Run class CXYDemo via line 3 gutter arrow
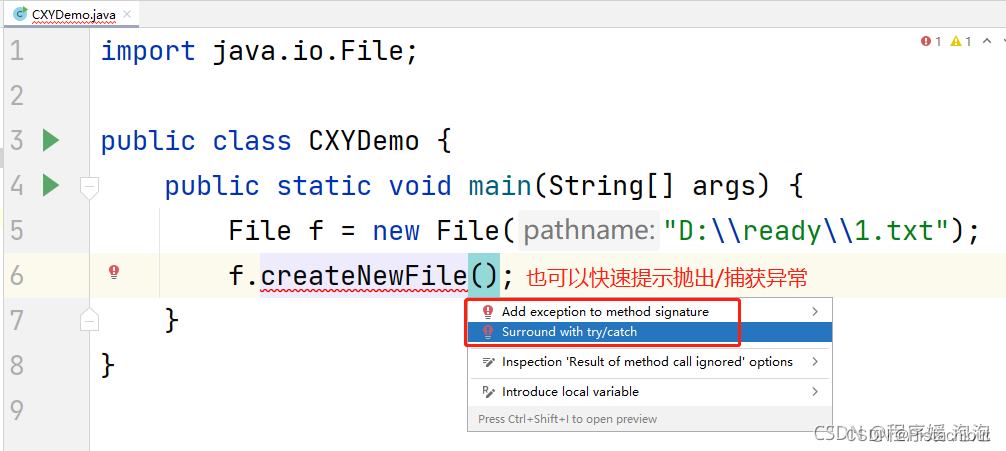 pos(51,140)
